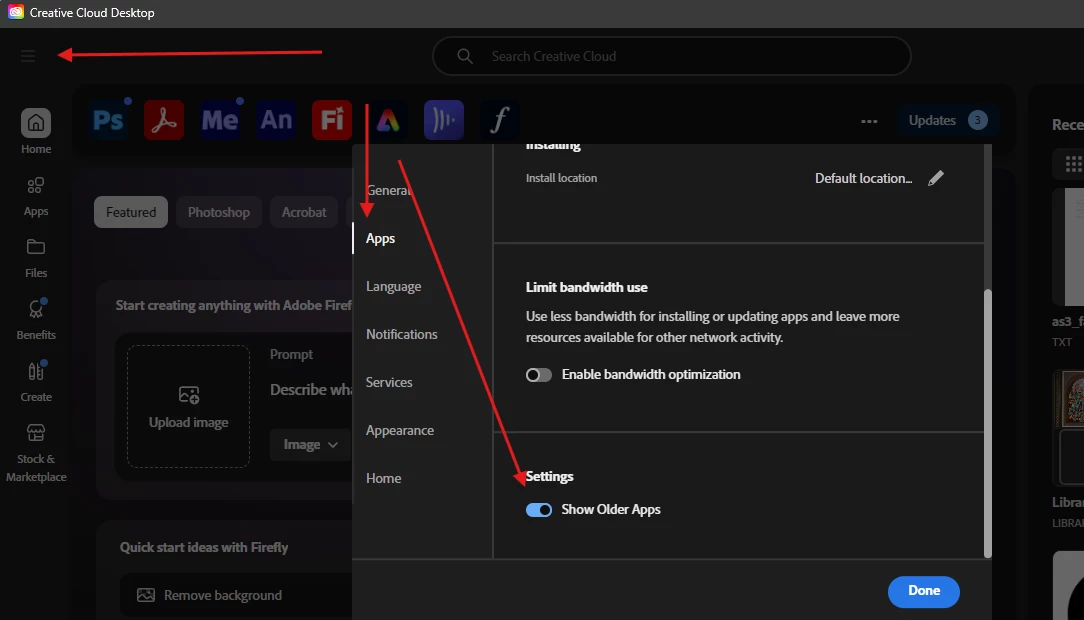This screenshot has width=1084, height=620.
Task: Launch Adobe Express colorful A icon
Action: pos(388,121)
